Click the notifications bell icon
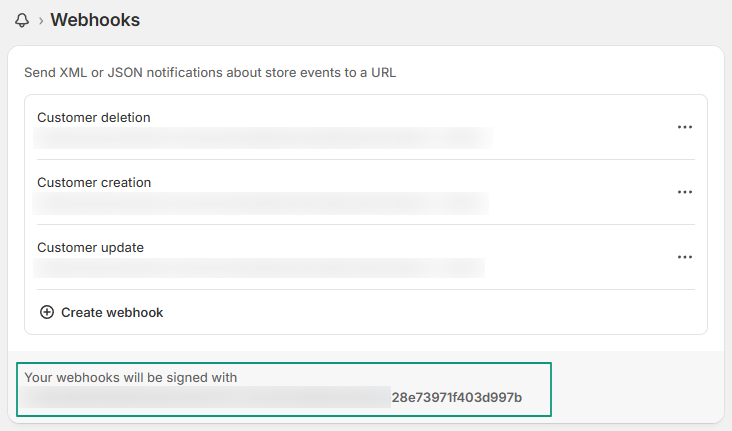The width and height of the screenshot is (732, 431). tap(22, 21)
